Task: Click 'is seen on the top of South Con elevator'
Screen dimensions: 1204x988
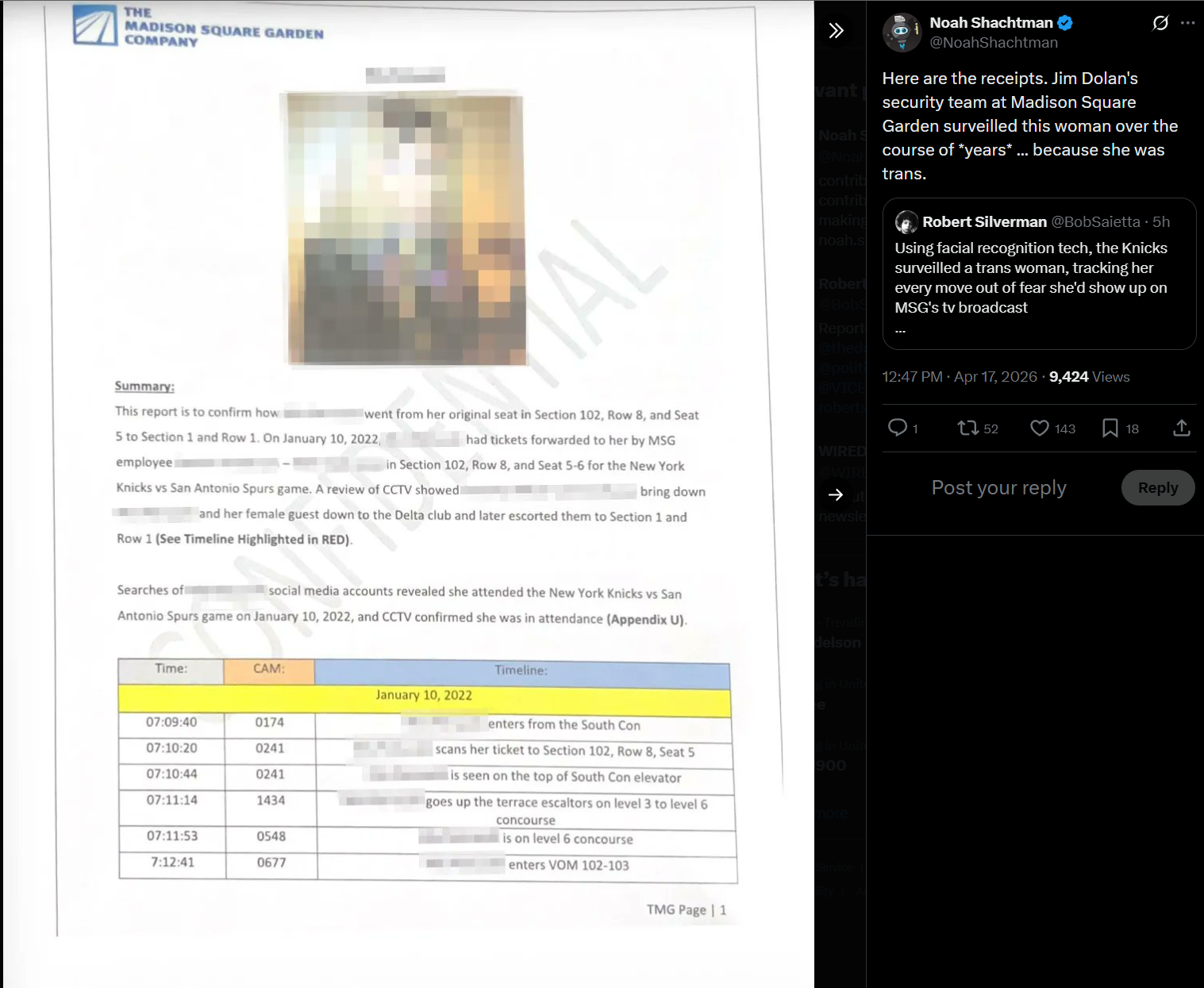Action: [x=566, y=777]
